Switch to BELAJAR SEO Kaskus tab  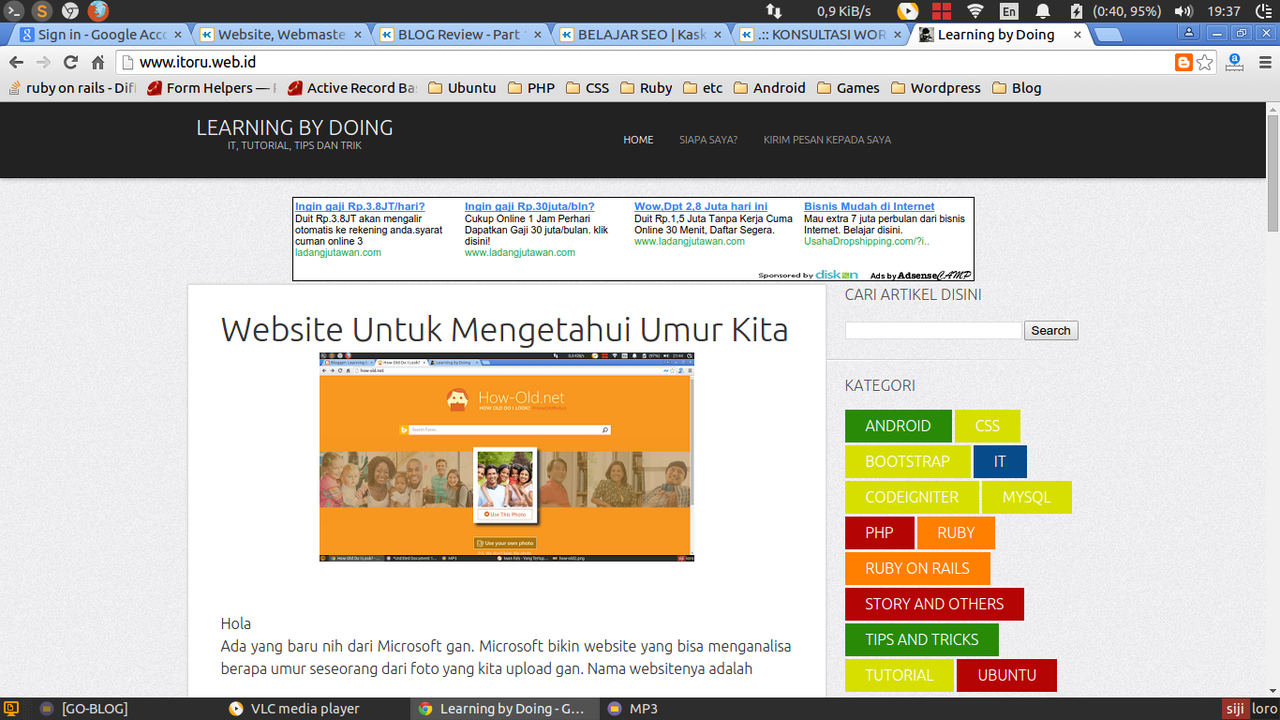coord(640,34)
